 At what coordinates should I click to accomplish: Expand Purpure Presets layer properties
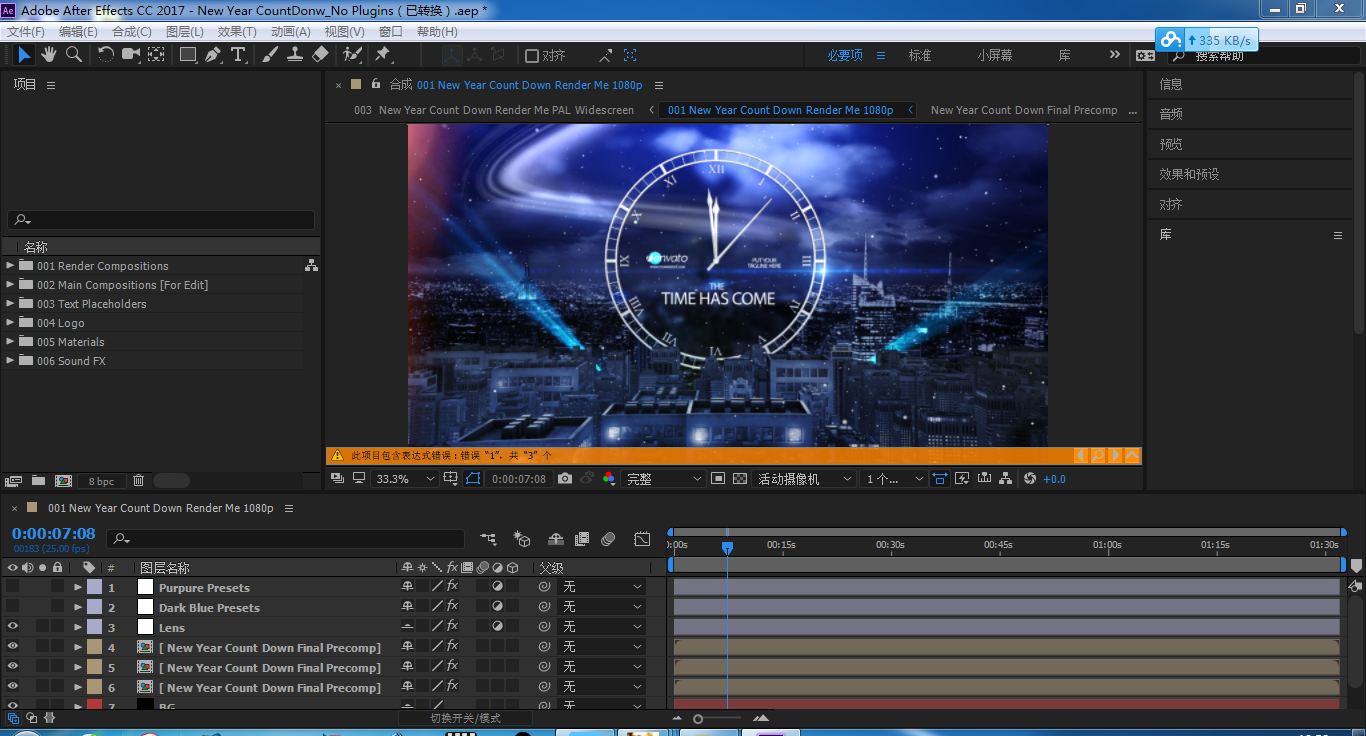pos(78,587)
